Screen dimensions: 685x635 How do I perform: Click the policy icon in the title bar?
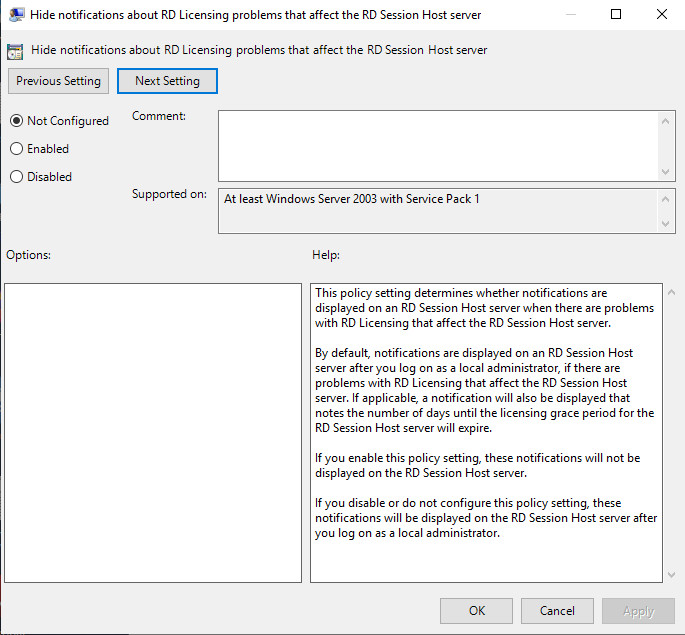pos(17,15)
